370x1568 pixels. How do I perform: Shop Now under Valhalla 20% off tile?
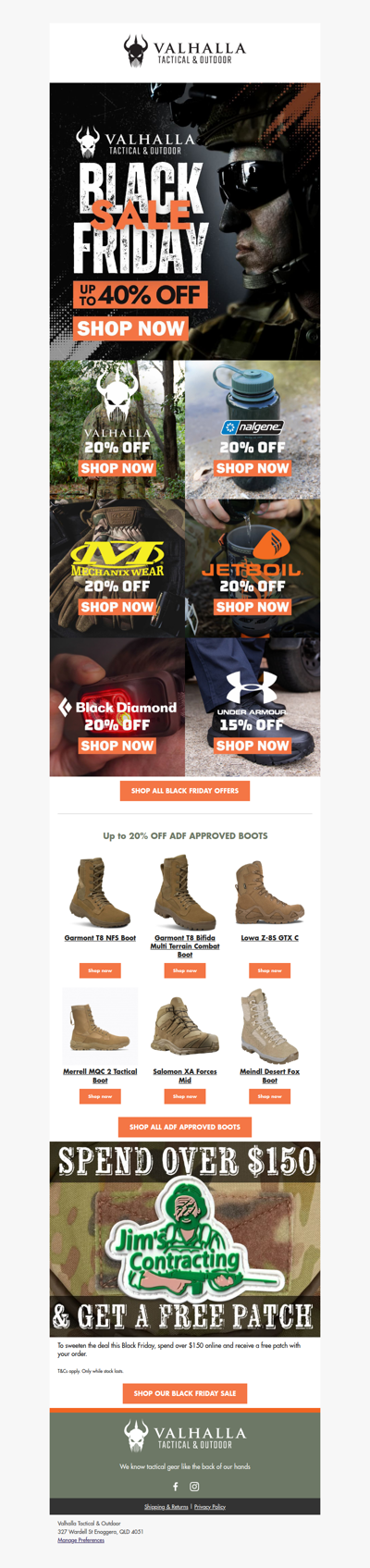point(117,468)
